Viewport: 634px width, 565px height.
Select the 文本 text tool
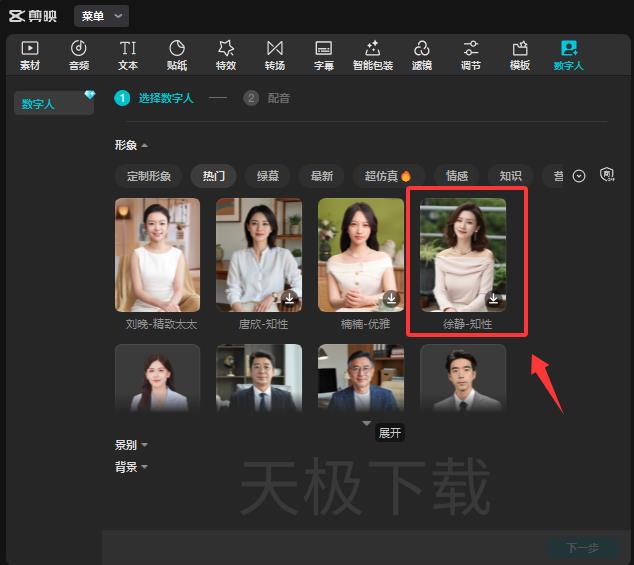128,54
